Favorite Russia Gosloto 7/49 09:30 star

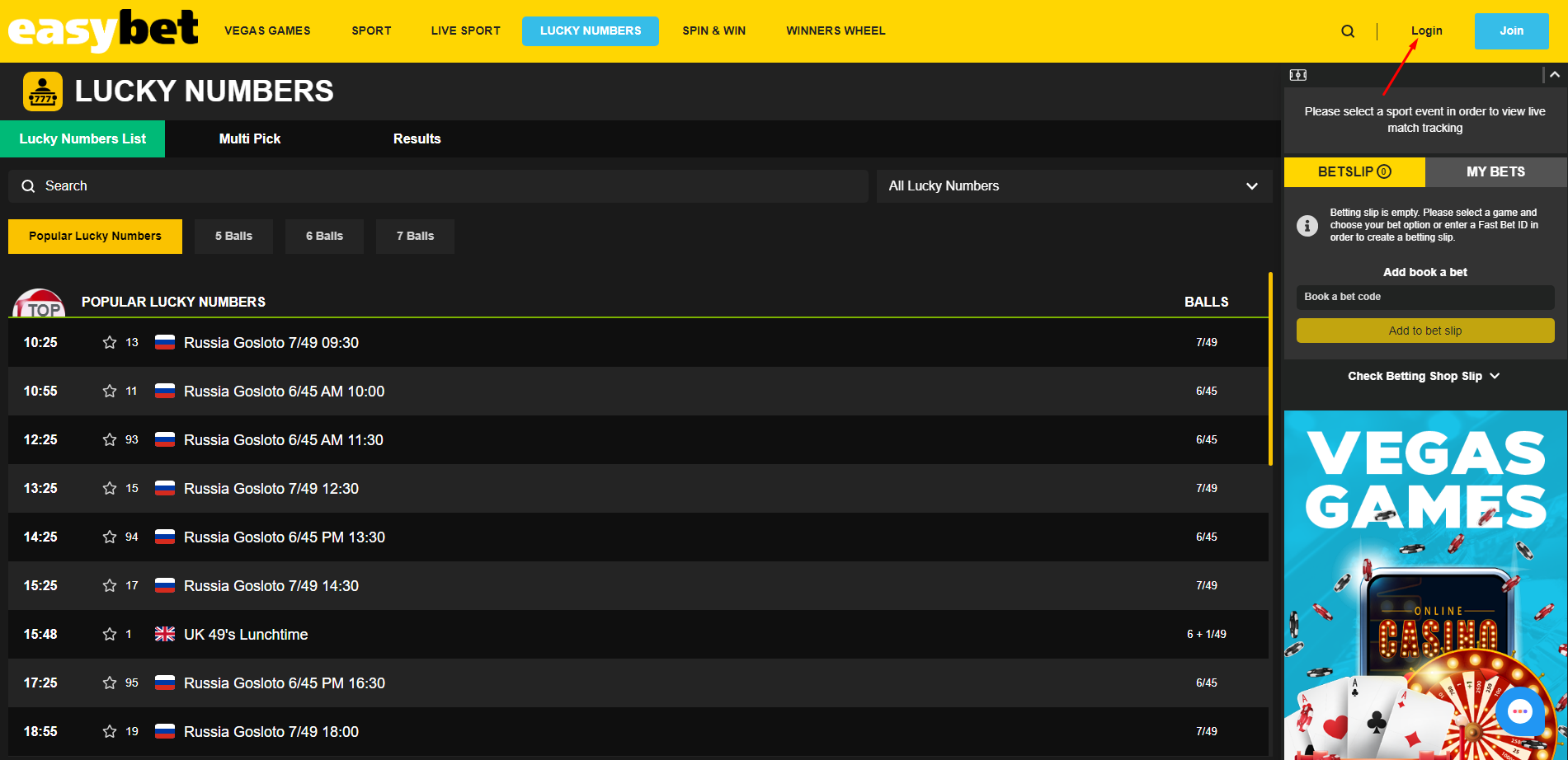pos(110,342)
